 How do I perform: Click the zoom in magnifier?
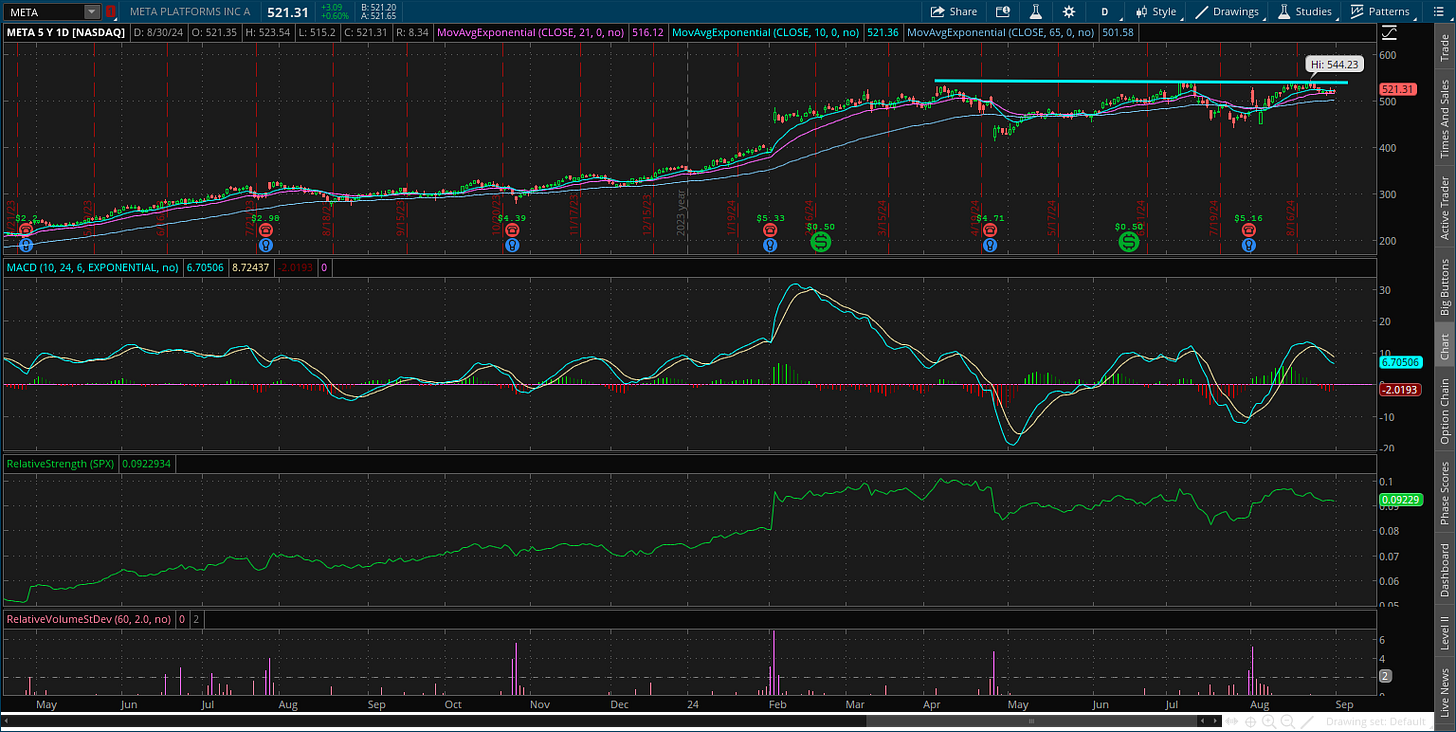[1267, 721]
